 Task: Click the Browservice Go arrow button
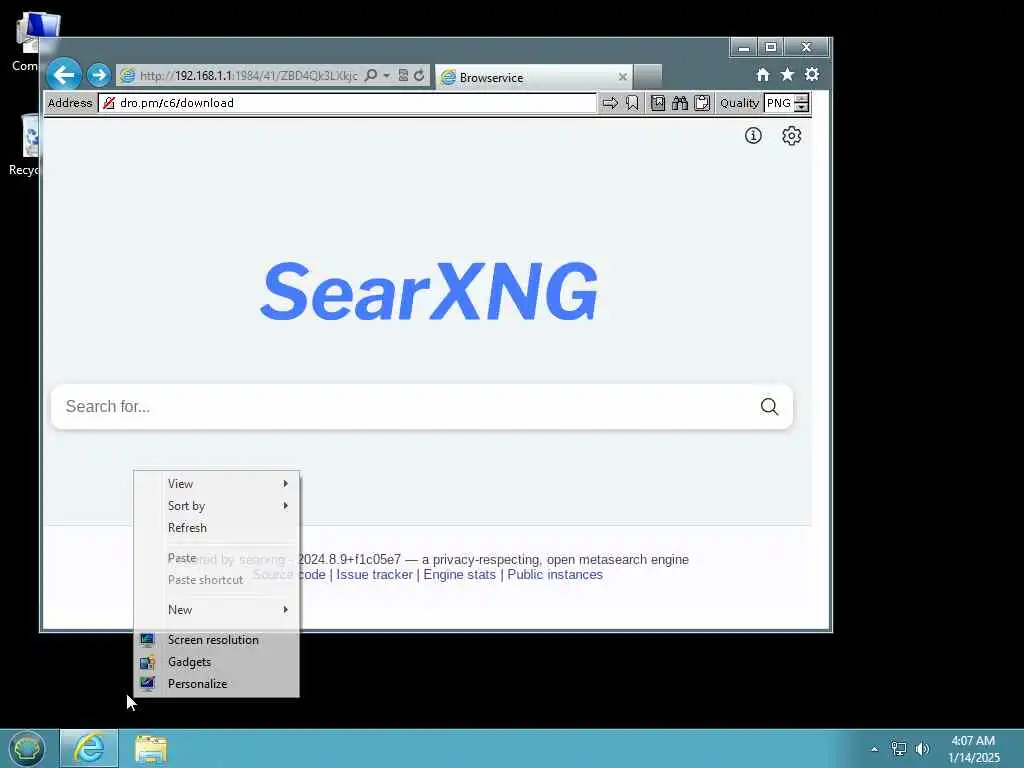(x=610, y=103)
